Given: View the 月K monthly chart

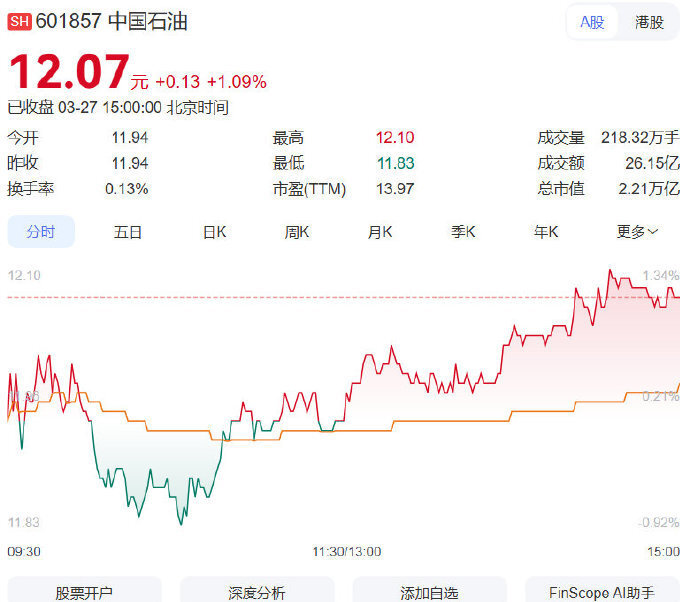Looking at the screenshot, I should 380,232.
